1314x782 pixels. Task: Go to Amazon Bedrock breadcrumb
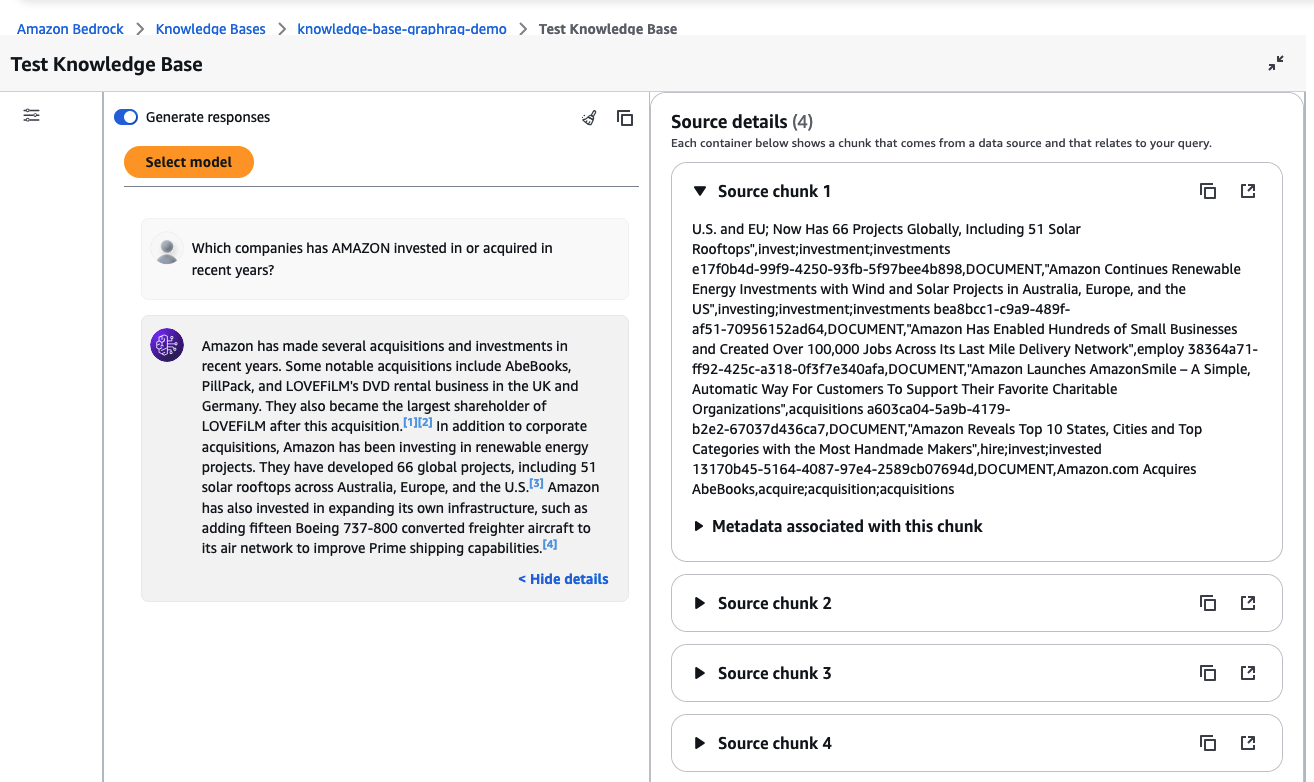click(x=70, y=29)
